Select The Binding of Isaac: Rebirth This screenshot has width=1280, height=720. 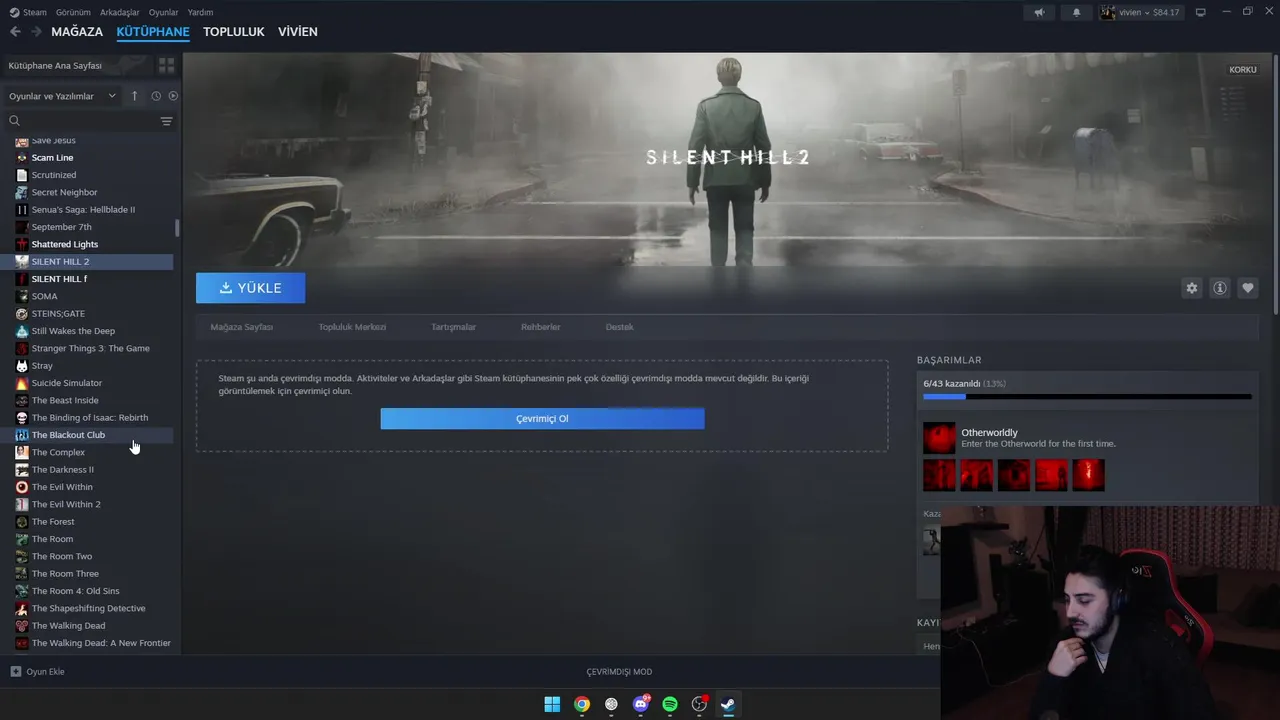(x=90, y=418)
